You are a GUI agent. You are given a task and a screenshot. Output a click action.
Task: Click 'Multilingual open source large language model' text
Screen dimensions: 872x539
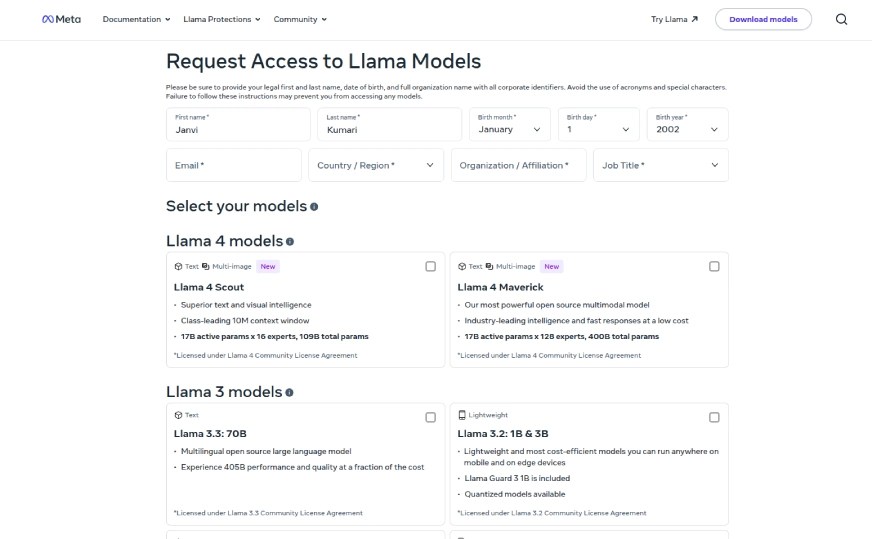pos(266,451)
